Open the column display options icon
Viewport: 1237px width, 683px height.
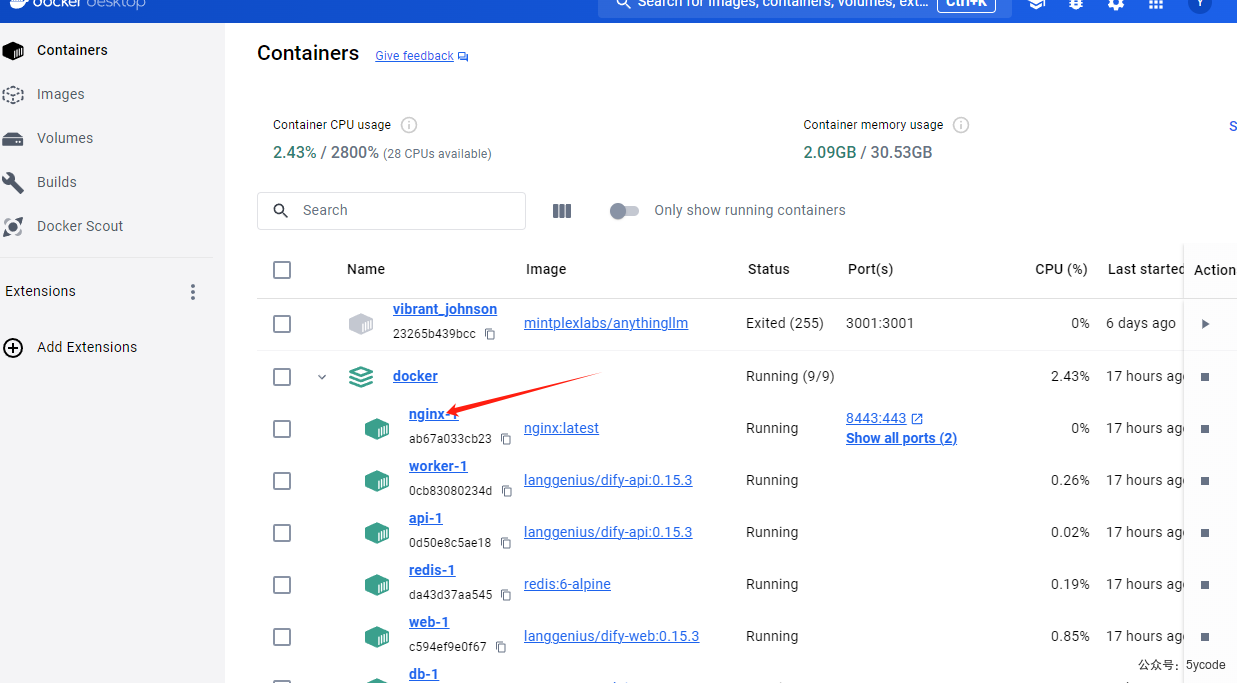562,211
